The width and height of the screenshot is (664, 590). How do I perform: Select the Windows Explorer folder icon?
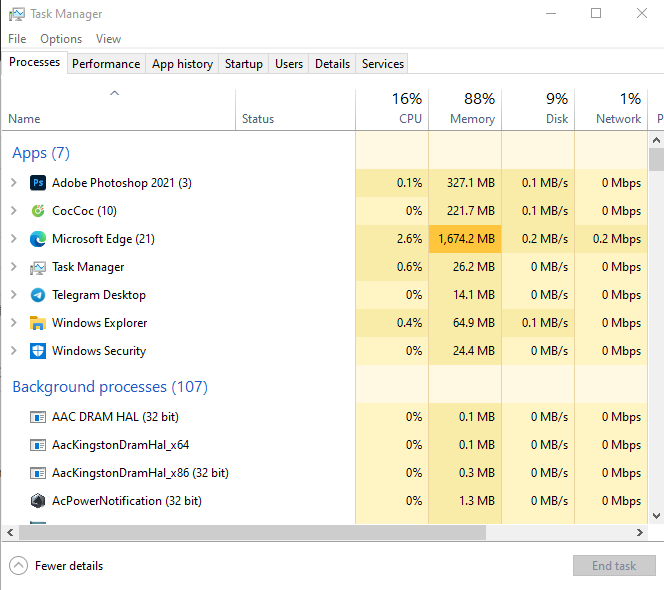click(38, 323)
